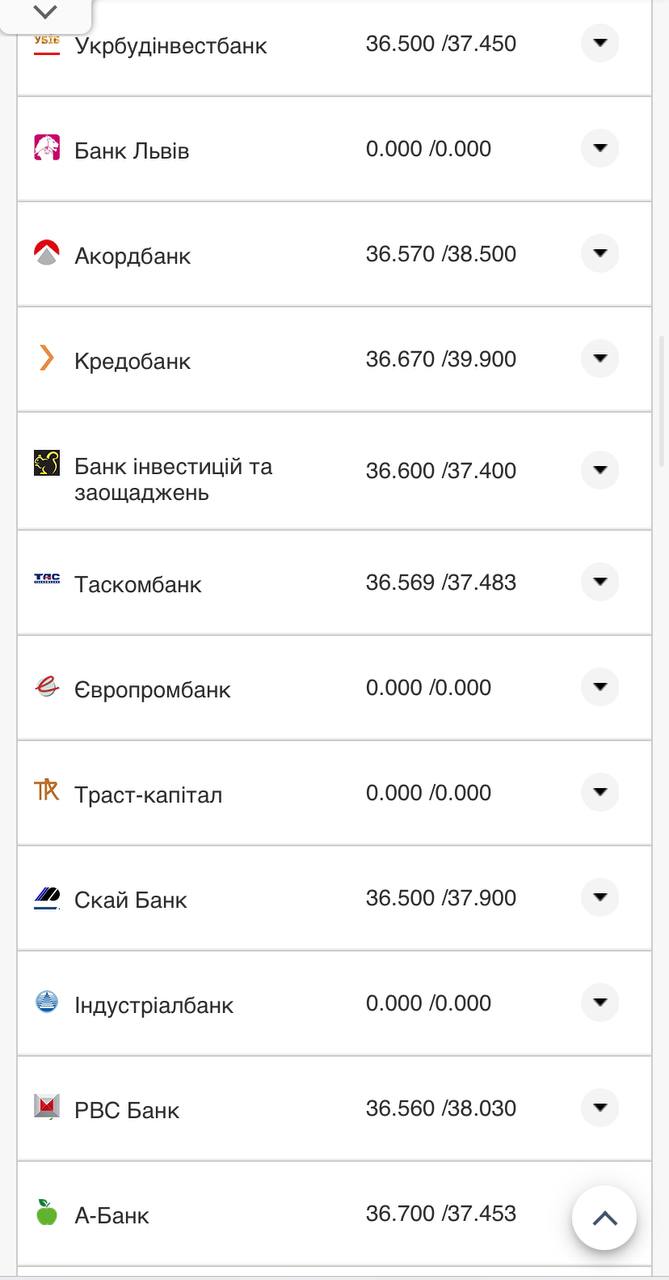Open the Кредобанк details dropdown

pyautogui.click(x=599, y=359)
